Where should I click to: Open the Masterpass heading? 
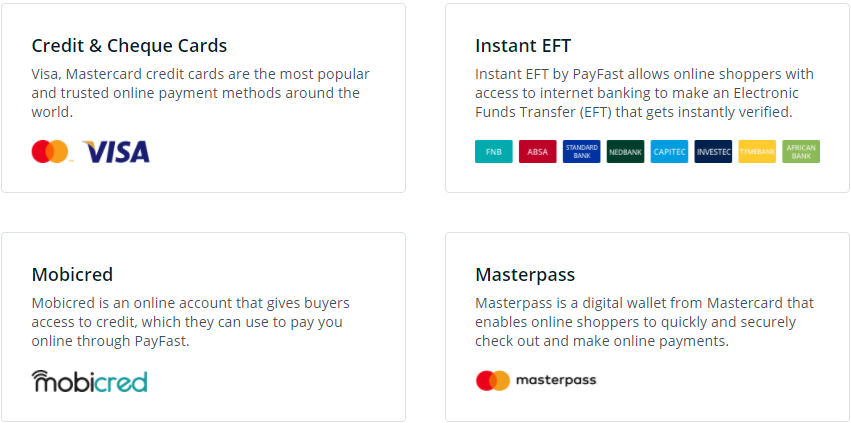click(525, 275)
